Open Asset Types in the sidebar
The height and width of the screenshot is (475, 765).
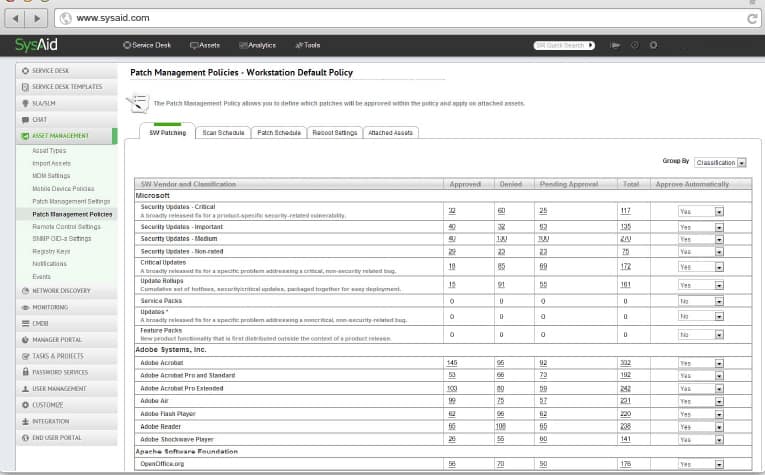click(x=49, y=151)
